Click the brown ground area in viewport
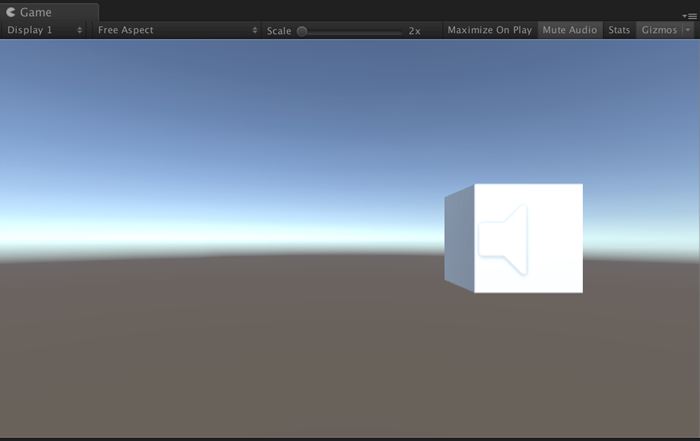 tap(250, 350)
